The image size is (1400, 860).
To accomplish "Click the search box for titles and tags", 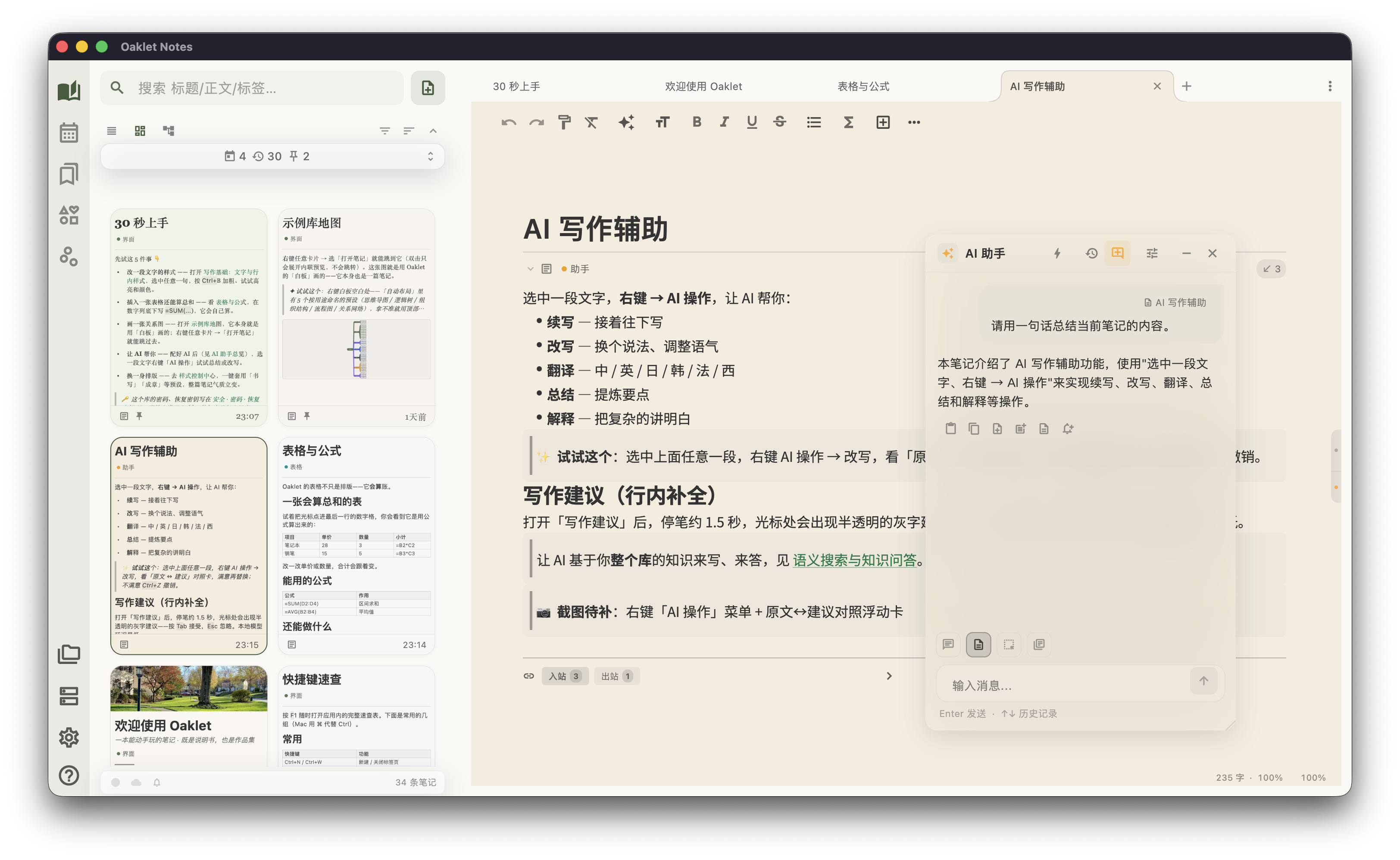I will pyautogui.click(x=252, y=88).
